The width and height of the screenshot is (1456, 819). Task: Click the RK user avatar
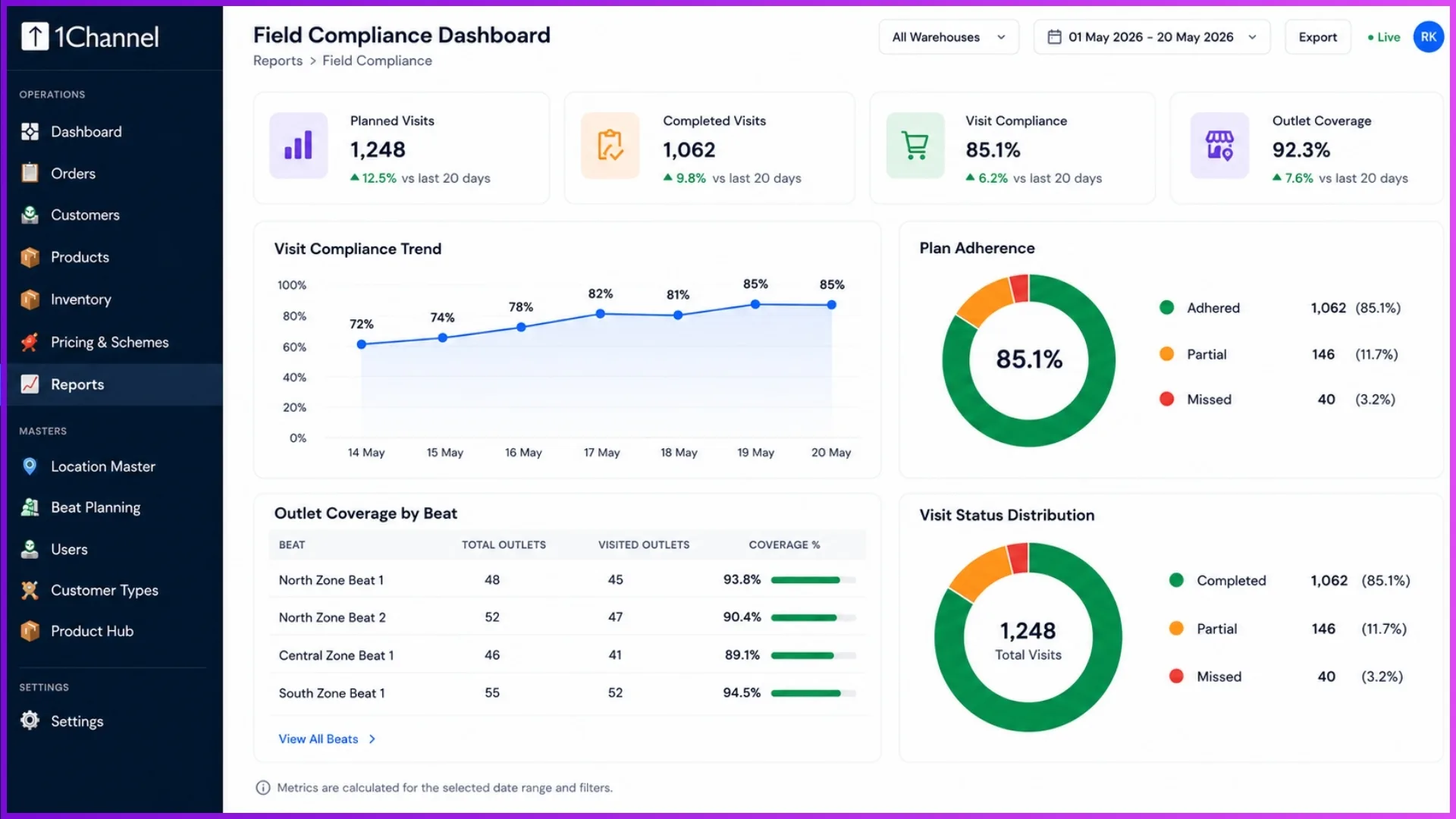[x=1428, y=37]
